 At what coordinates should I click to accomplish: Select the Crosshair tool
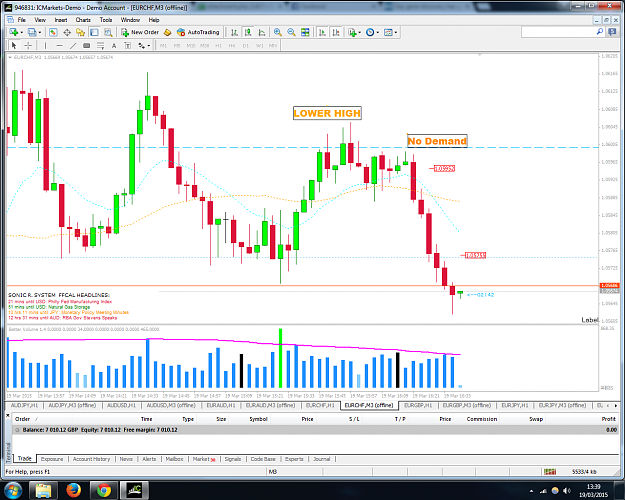pos(28,45)
